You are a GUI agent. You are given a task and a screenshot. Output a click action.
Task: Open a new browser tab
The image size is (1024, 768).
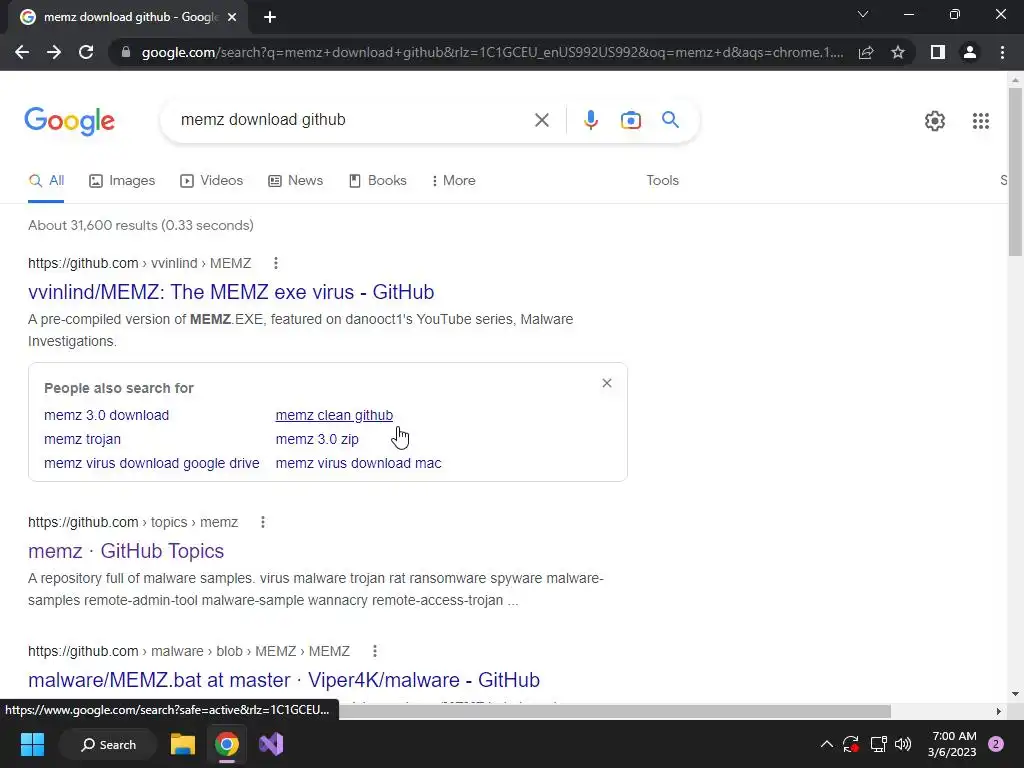[270, 17]
